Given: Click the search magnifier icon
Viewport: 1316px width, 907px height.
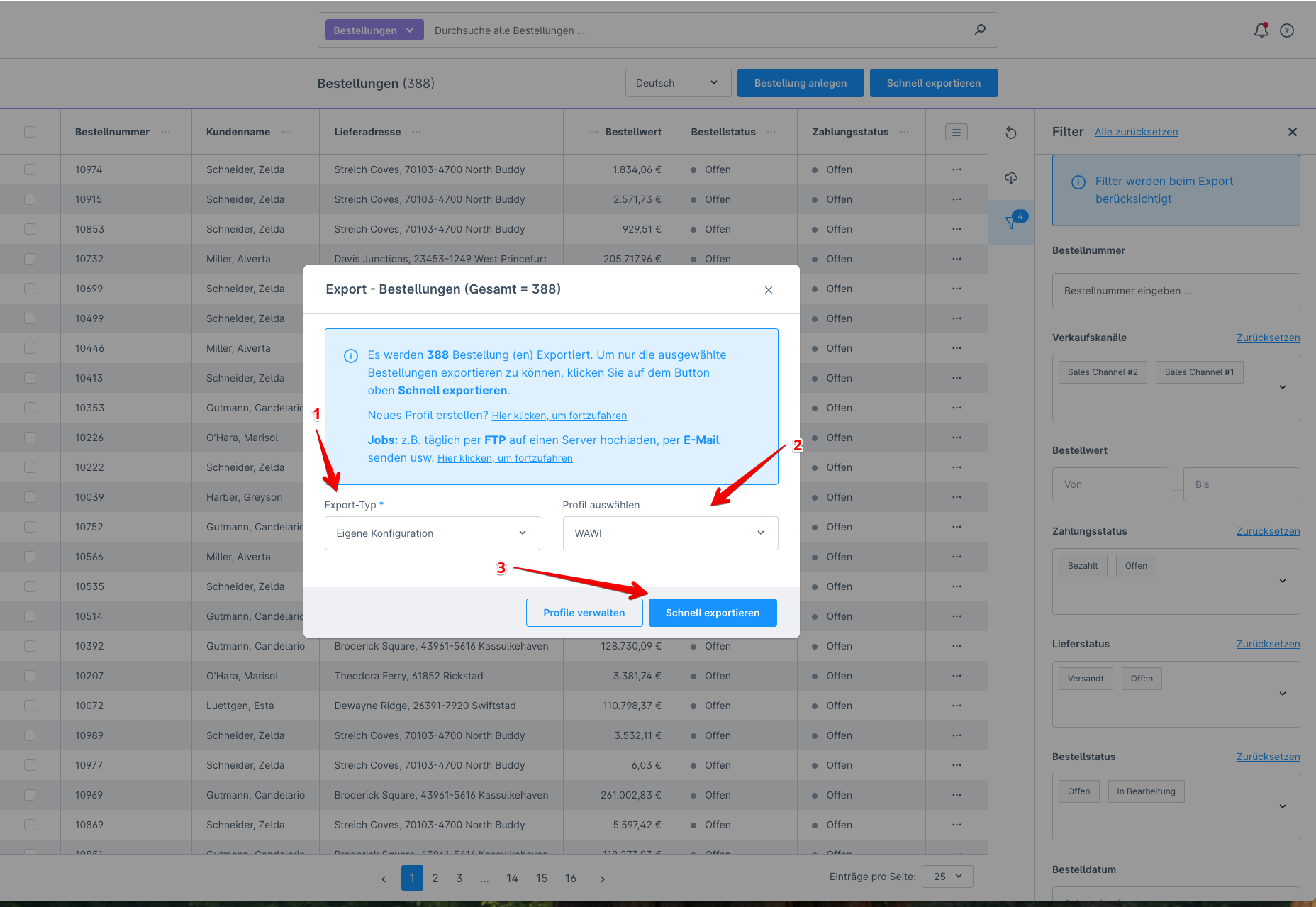Looking at the screenshot, I should click(x=980, y=30).
